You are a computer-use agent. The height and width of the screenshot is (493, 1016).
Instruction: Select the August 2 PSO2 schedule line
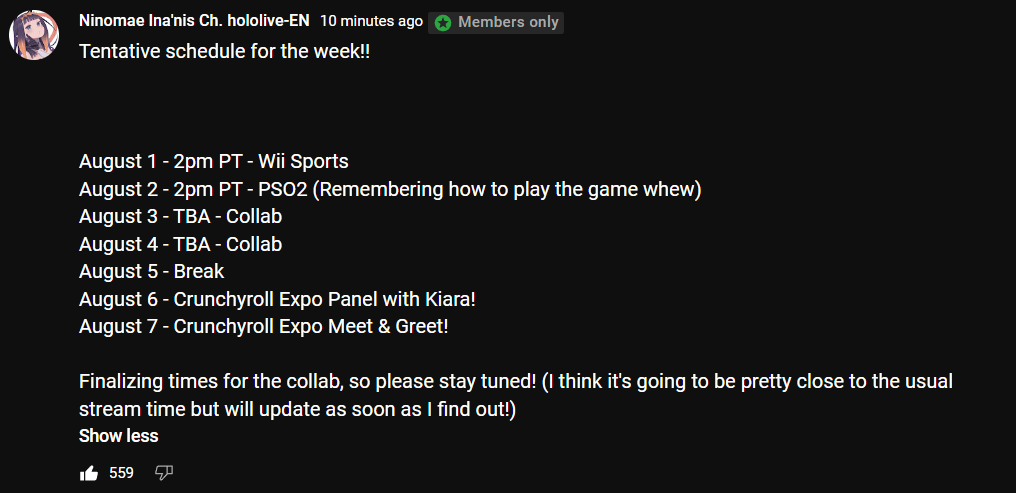coord(390,190)
